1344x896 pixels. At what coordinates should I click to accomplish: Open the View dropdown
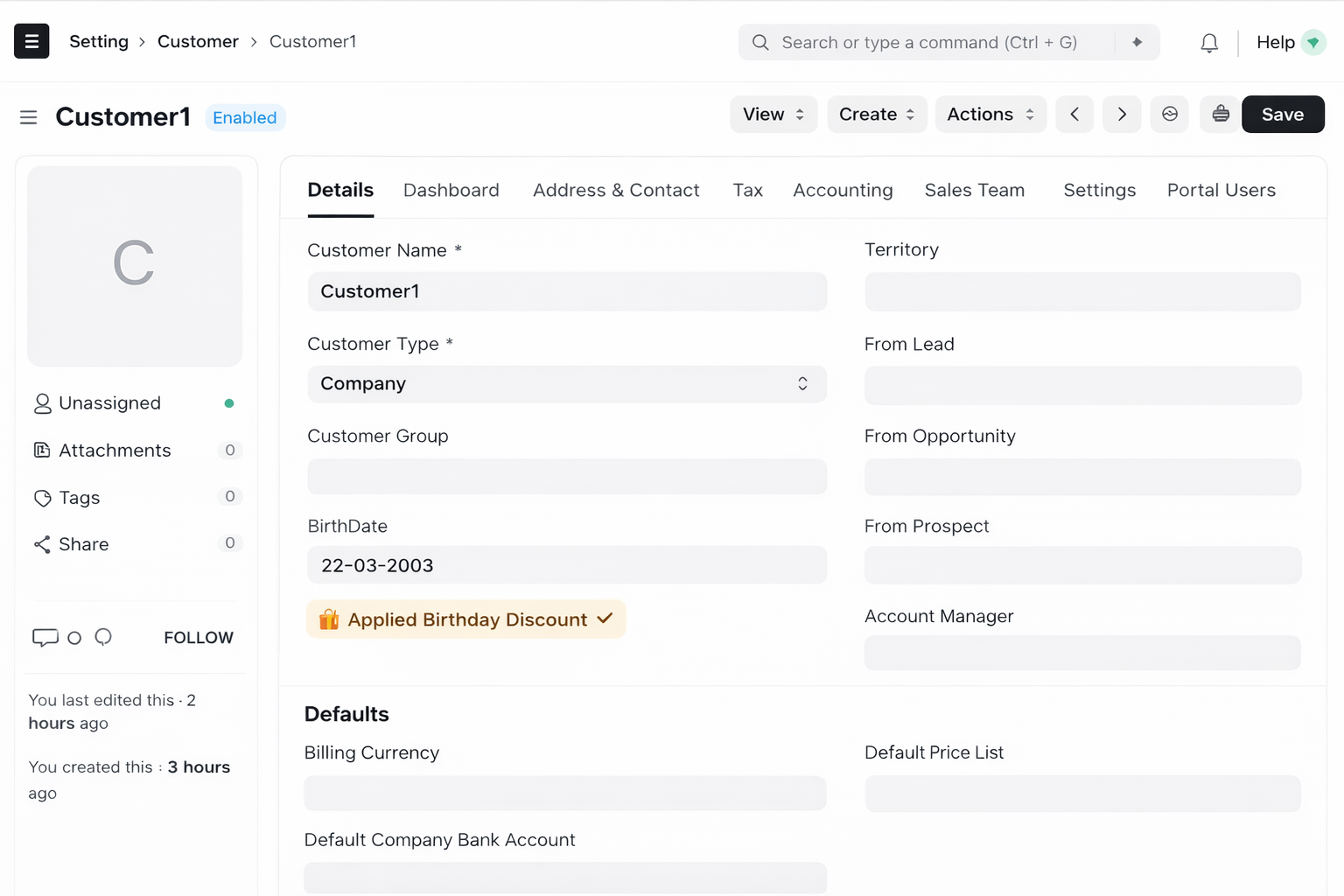point(773,115)
